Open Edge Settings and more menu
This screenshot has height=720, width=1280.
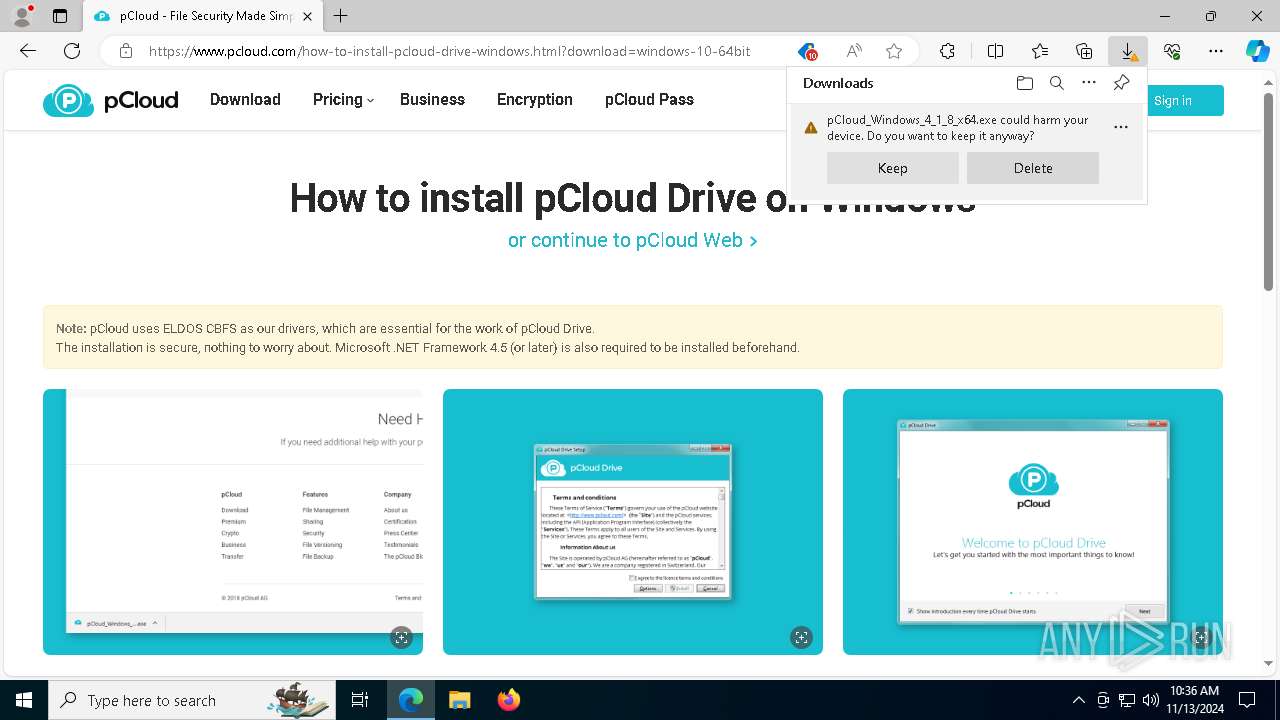pyautogui.click(x=1216, y=51)
